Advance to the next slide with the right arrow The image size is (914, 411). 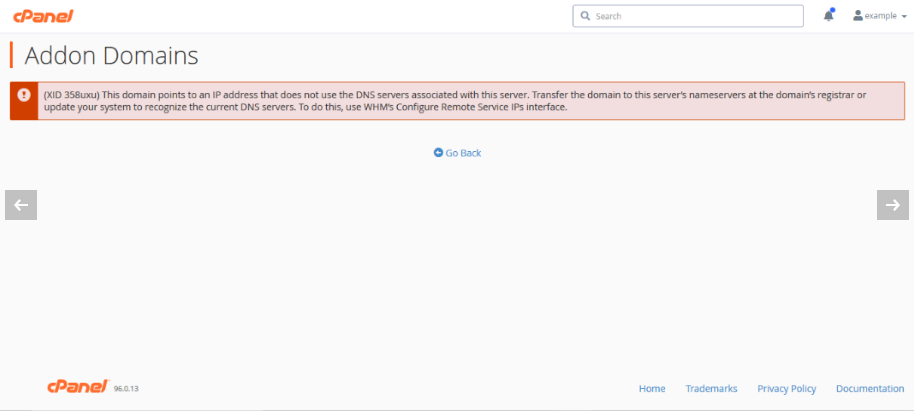coord(892,205)
